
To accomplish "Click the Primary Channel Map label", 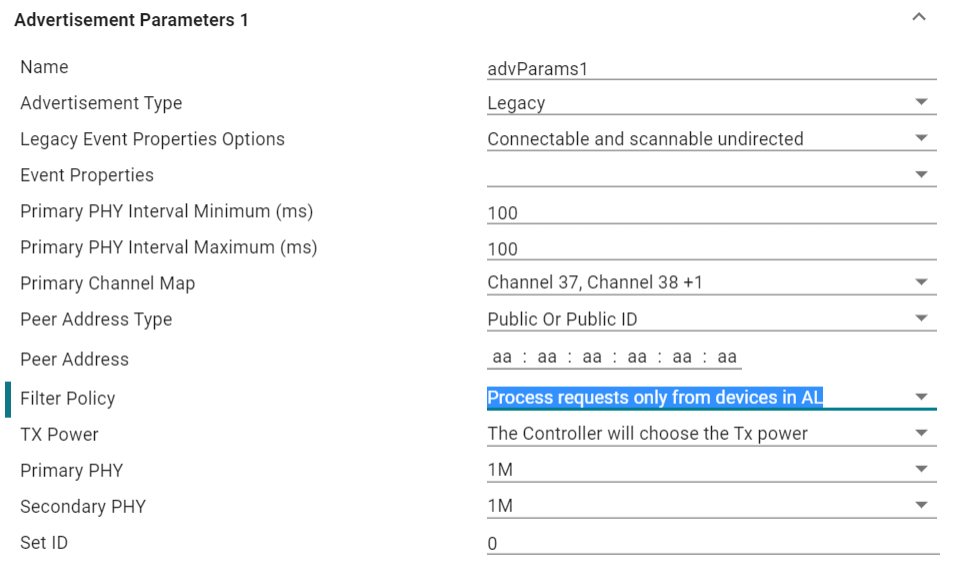I will click(107, 283).
